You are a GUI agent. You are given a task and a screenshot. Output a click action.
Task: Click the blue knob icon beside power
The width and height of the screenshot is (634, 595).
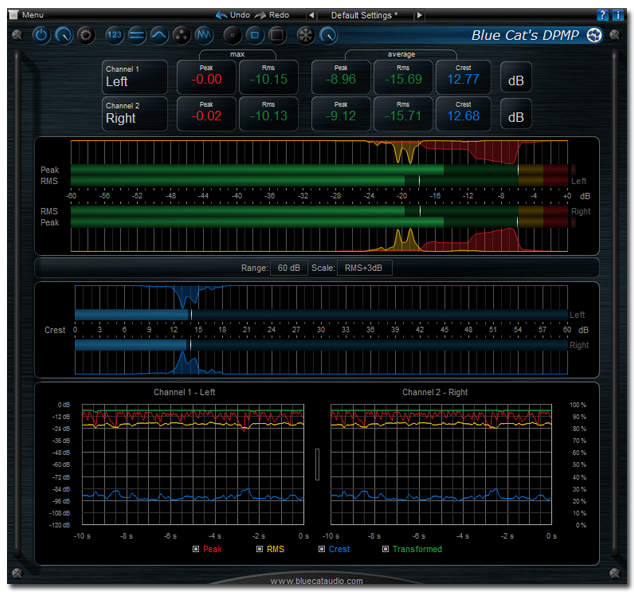point(63,36)
